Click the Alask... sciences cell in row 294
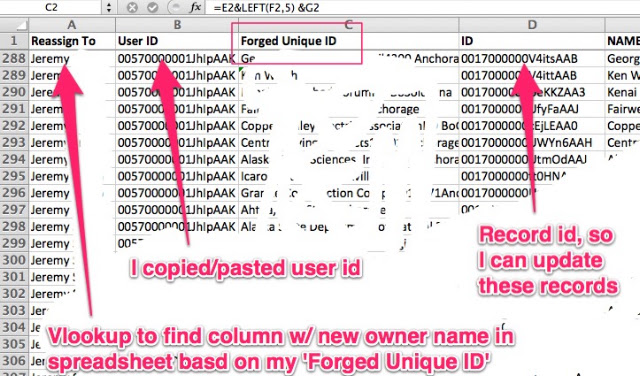 [x=349, y=159]
